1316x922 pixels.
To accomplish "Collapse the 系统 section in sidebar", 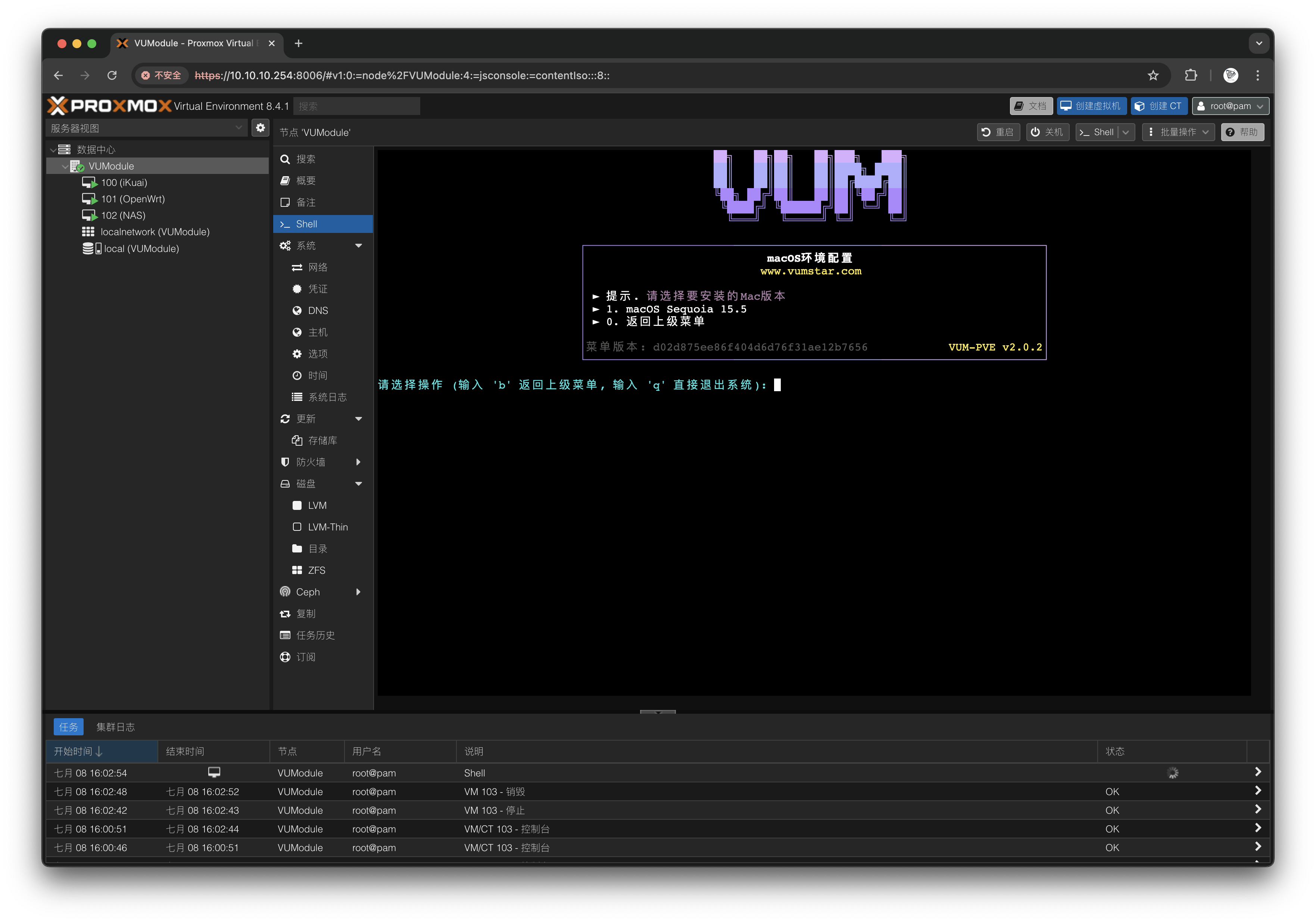I will click(x=359, y=245).
